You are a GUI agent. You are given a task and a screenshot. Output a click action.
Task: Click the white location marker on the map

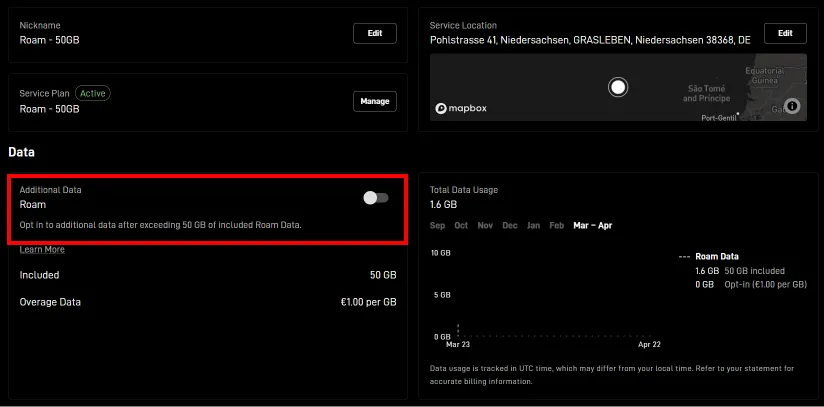click(x=618, y=87)
